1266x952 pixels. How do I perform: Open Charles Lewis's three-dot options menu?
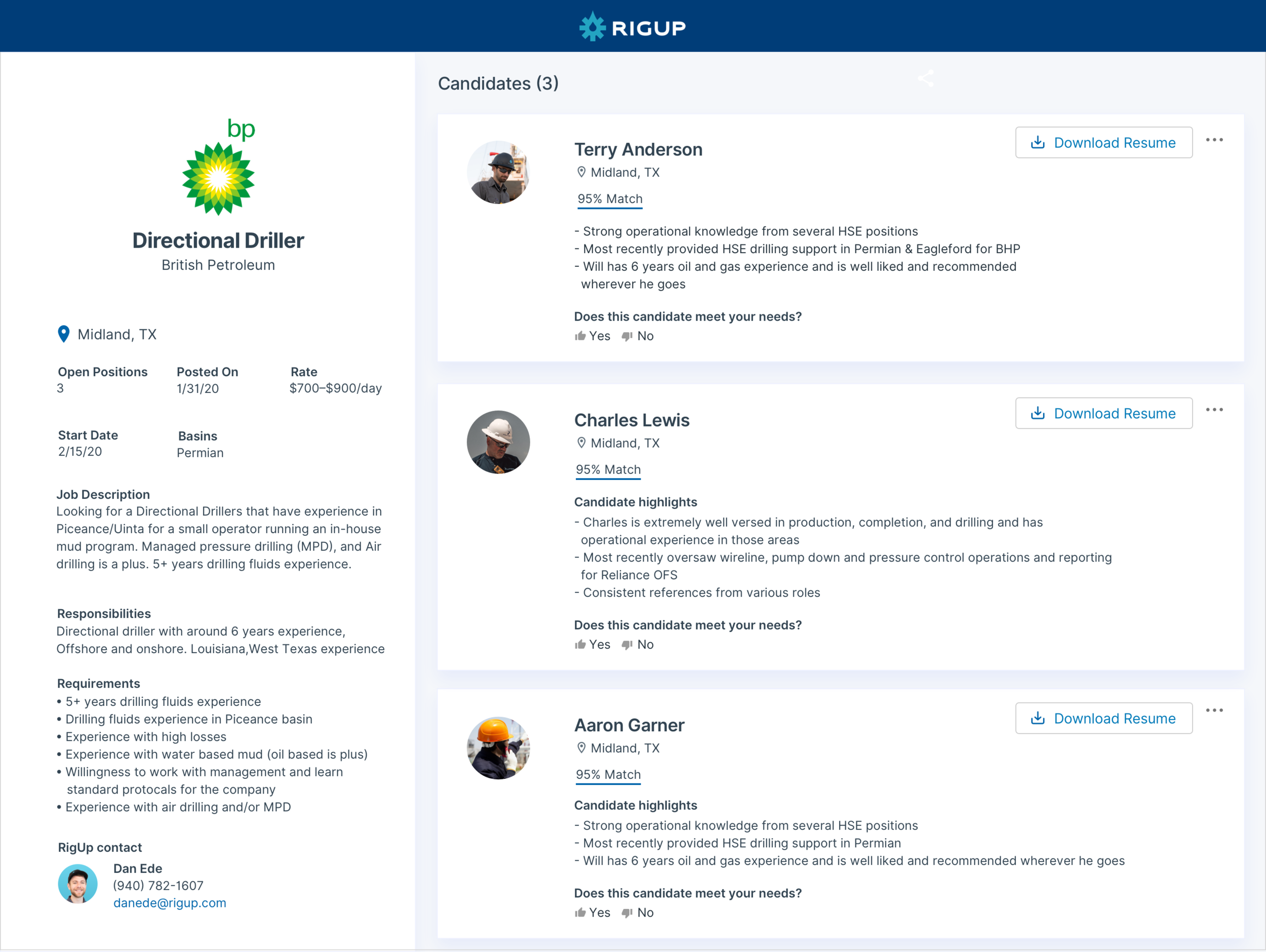1214,410
